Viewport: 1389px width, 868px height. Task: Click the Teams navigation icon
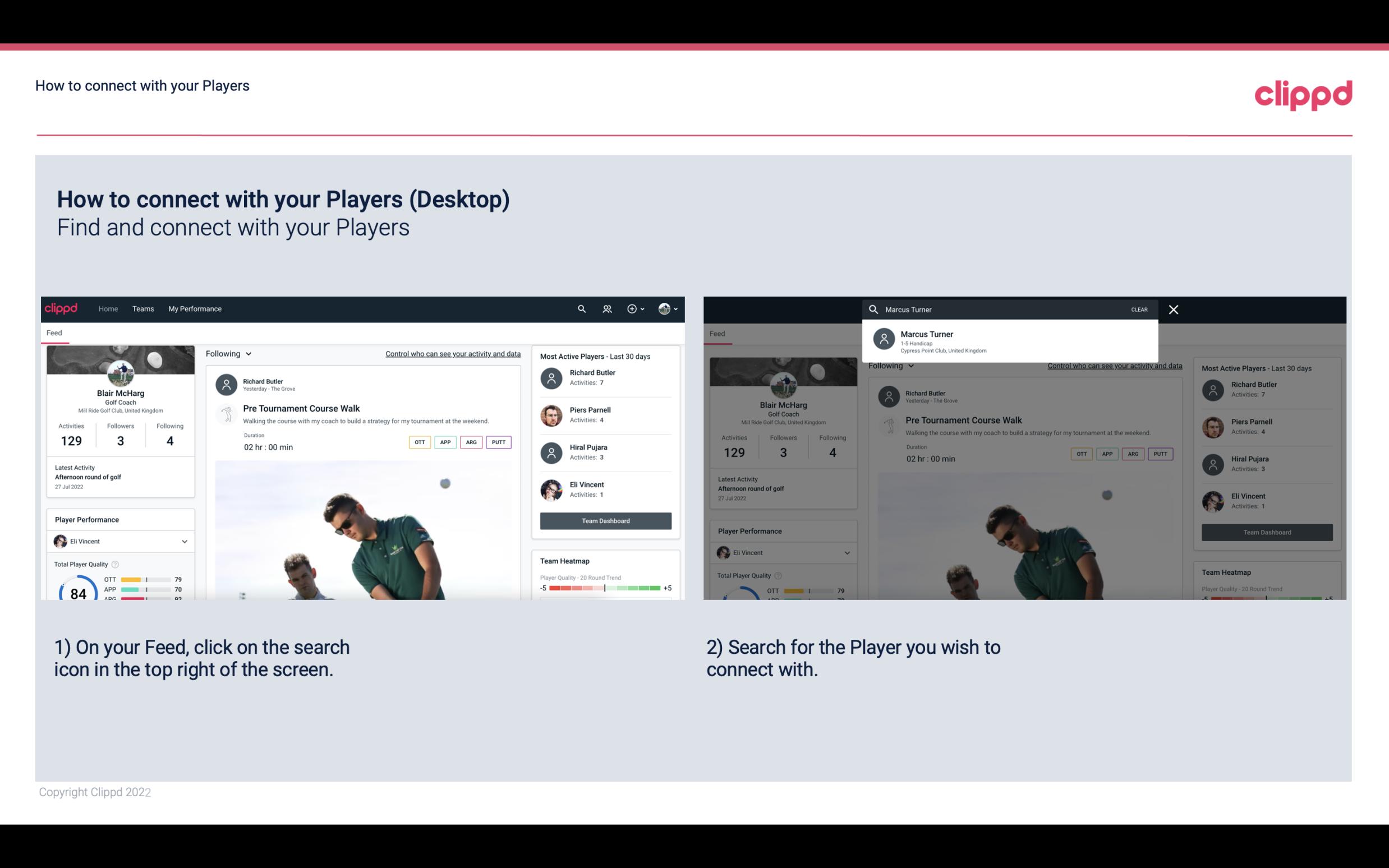point(143,308)
